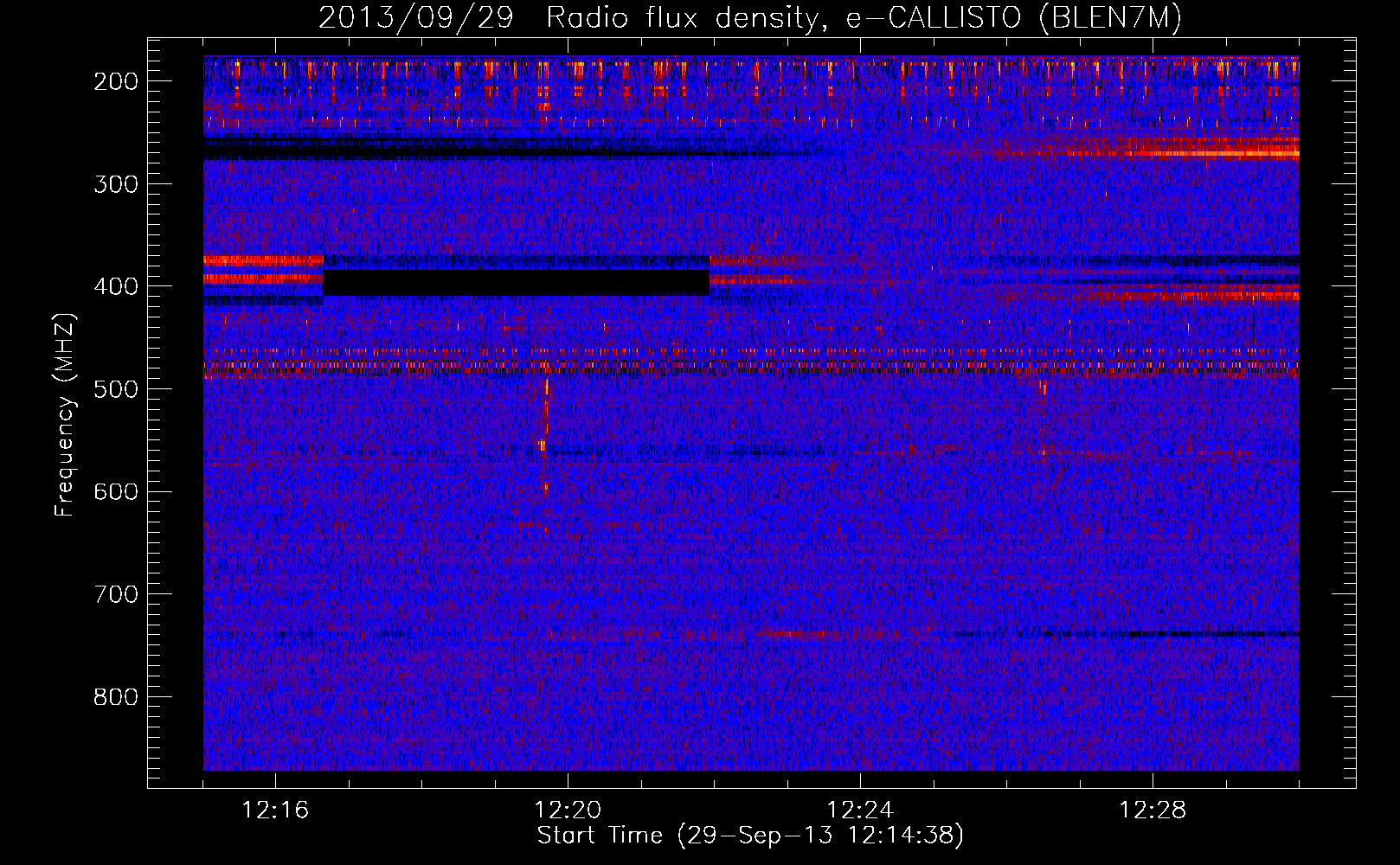
Task: Click the 'Frequency (MHZ)' axis label
Action: pyautogui.click(x=65, y=414)
